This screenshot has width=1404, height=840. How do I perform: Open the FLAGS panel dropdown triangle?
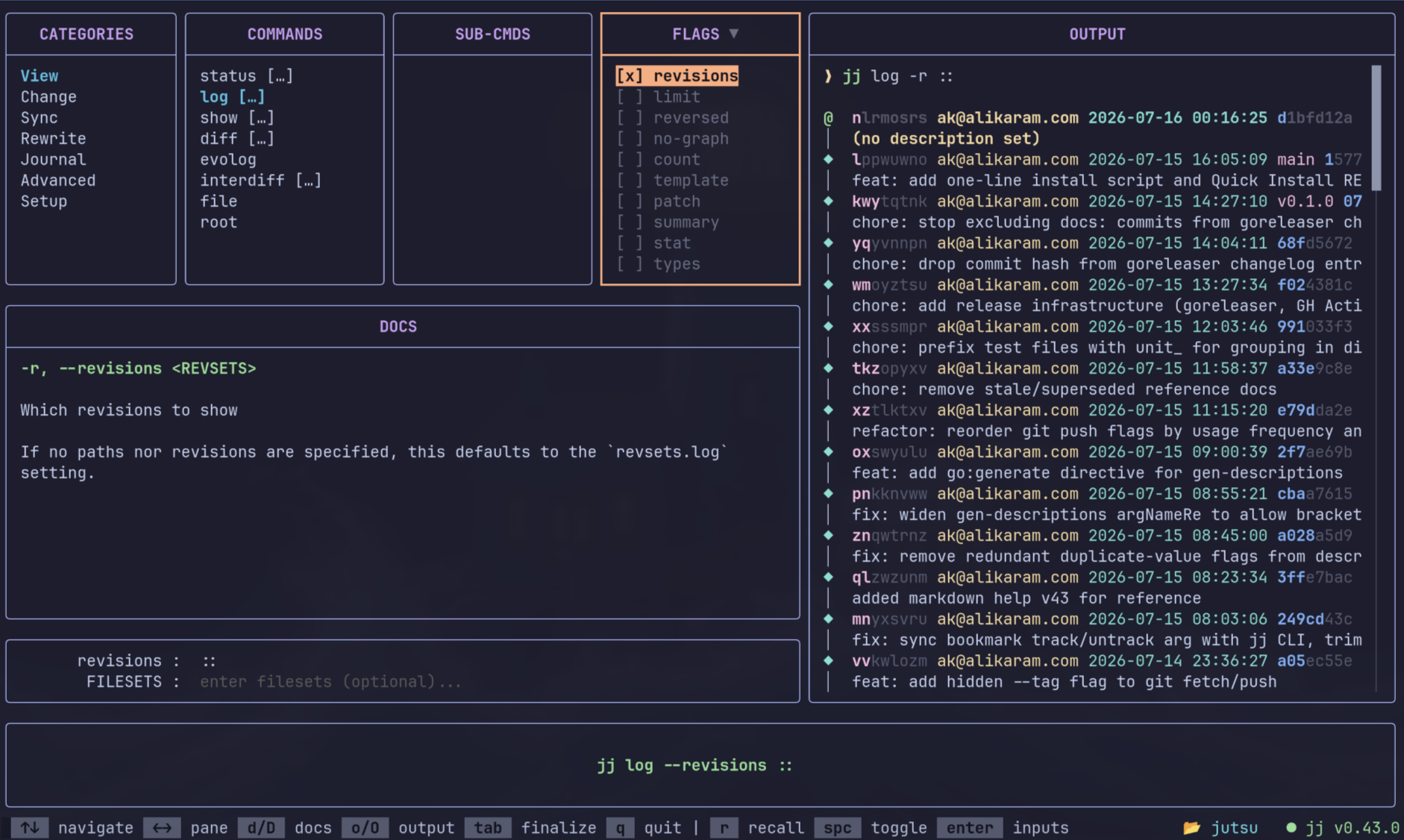pos(733,34)
